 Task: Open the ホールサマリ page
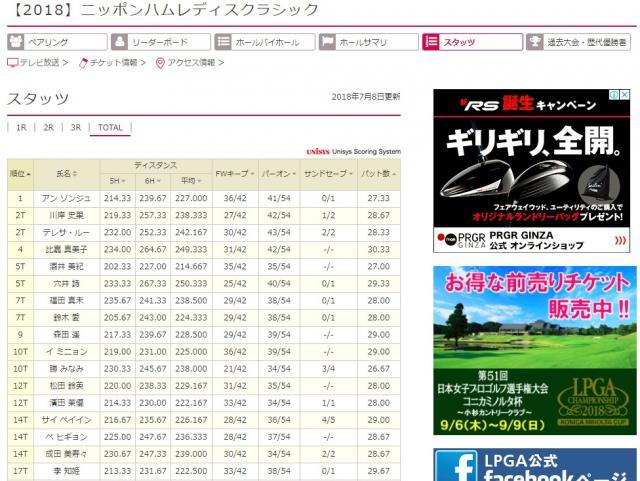click(369, 42)
